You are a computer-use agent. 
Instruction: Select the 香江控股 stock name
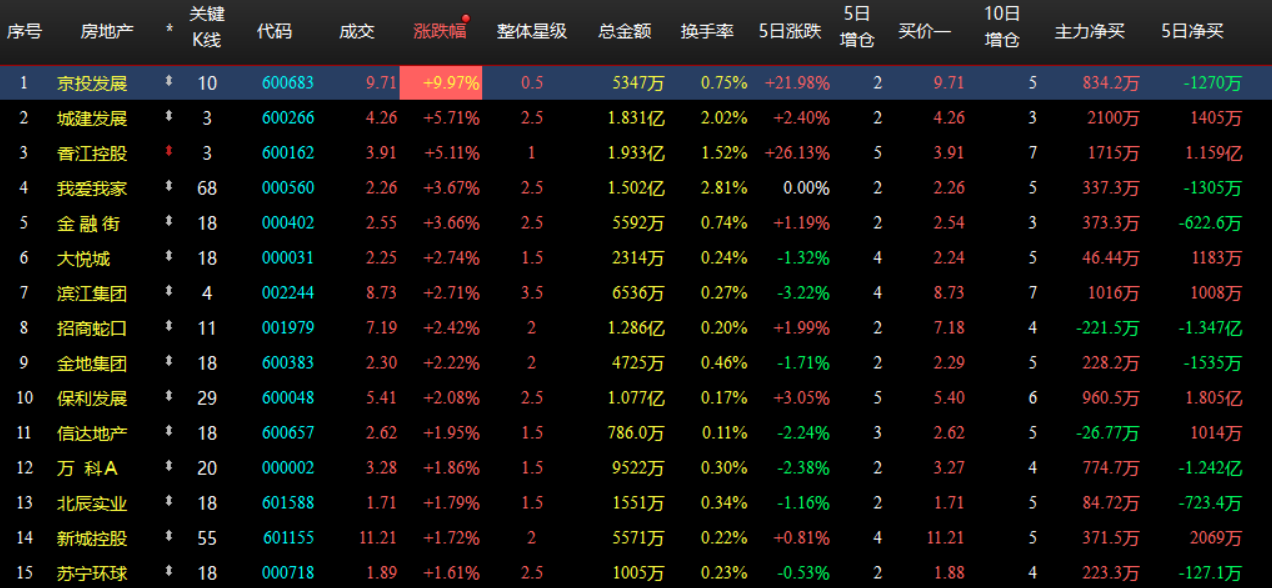tap(92, 153)
